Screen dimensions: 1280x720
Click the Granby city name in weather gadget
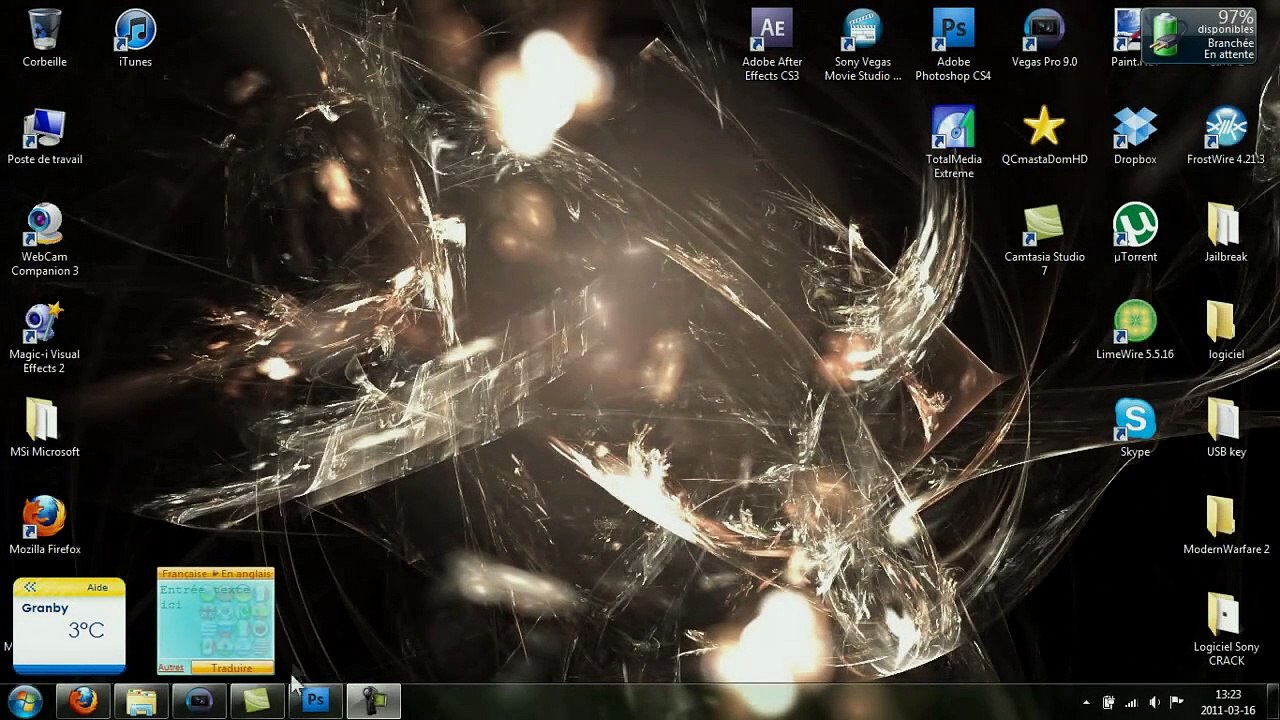(45, 608)
